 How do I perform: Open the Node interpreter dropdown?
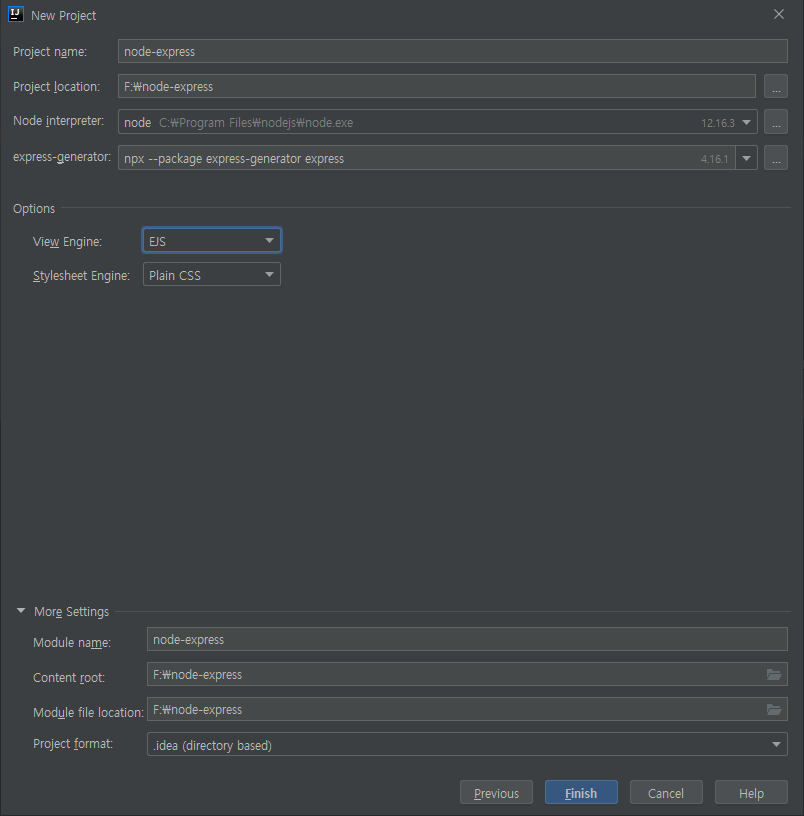click(x=746, y=122)
